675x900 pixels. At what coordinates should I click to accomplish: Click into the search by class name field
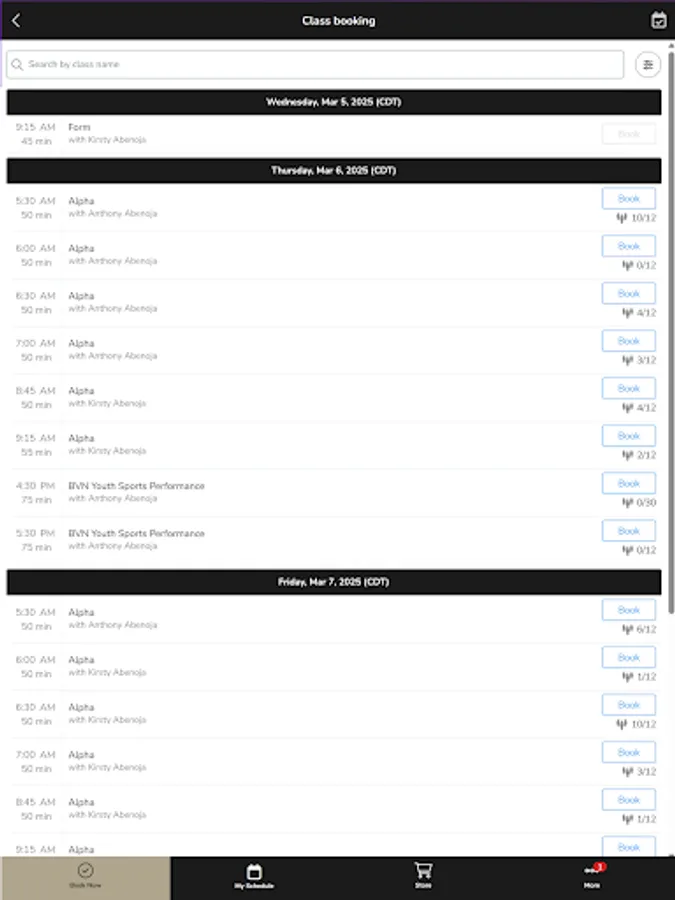pos(300,64)
